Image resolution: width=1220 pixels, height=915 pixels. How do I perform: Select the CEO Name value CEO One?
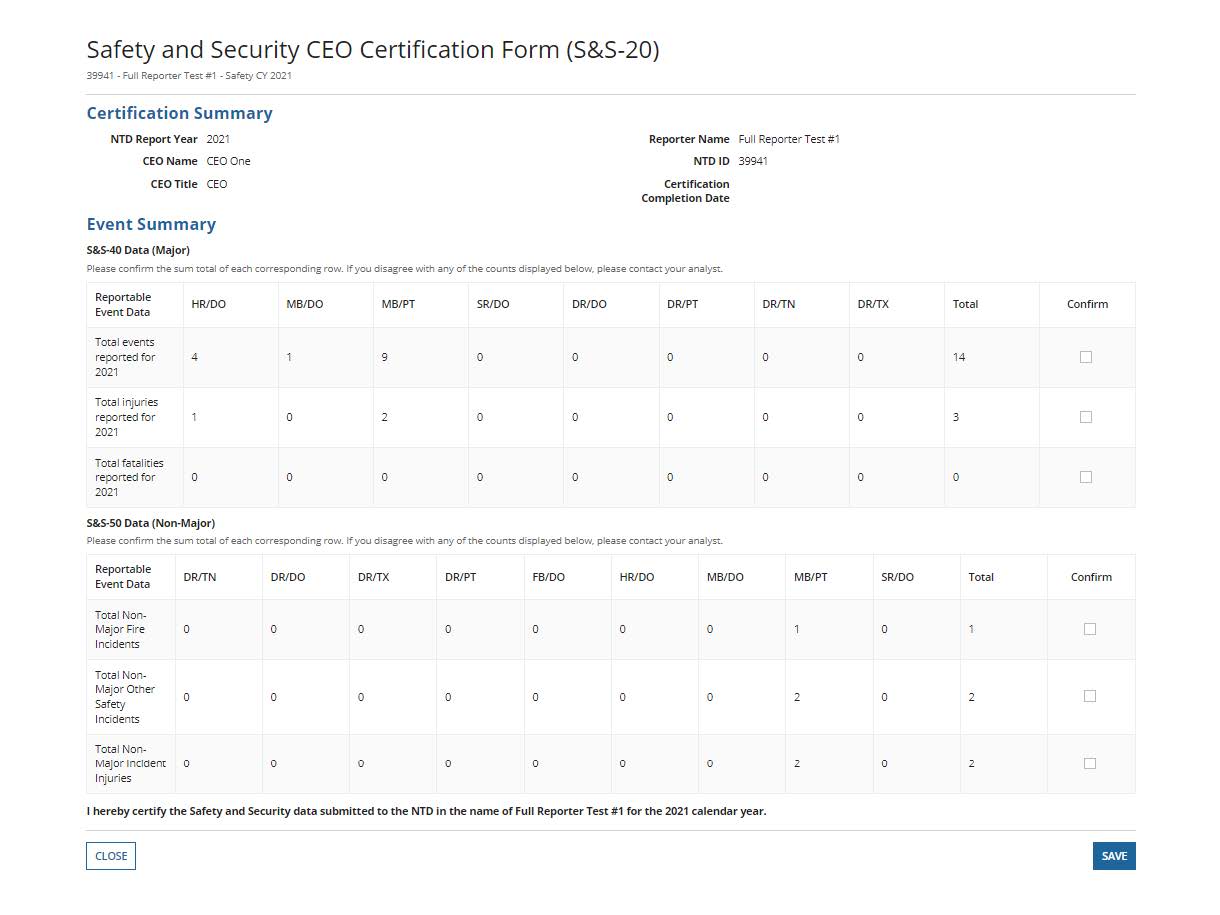(228, 160)
